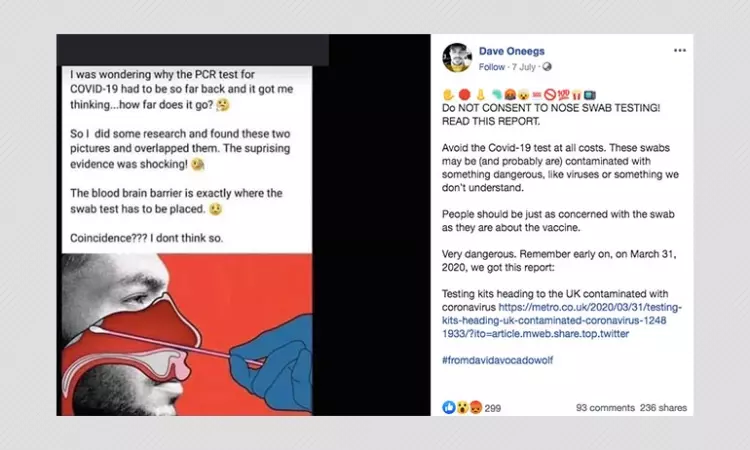Click the Angry reaction emoji icon
Image resolution: width=750 pixels, height=450 pixels.
click(475, 407)
